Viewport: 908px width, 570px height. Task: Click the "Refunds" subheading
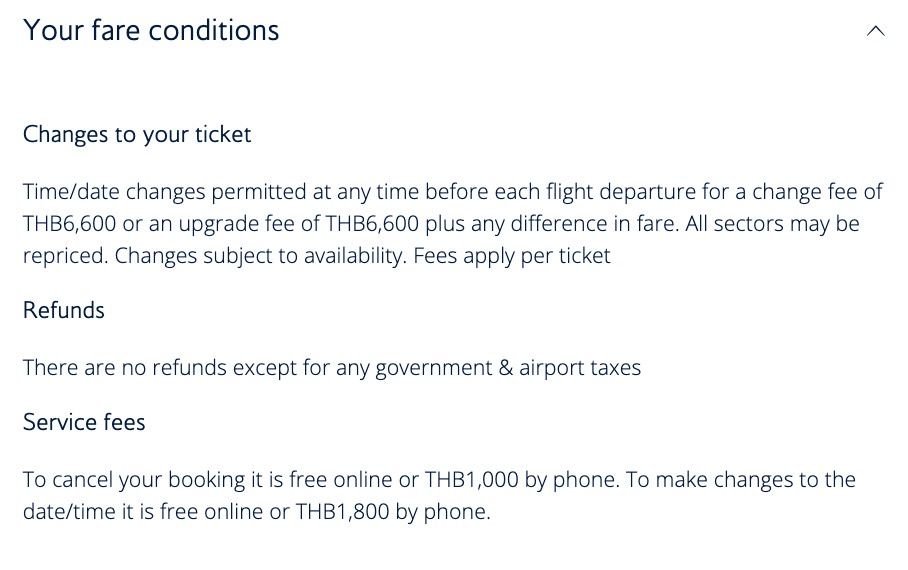64,310
